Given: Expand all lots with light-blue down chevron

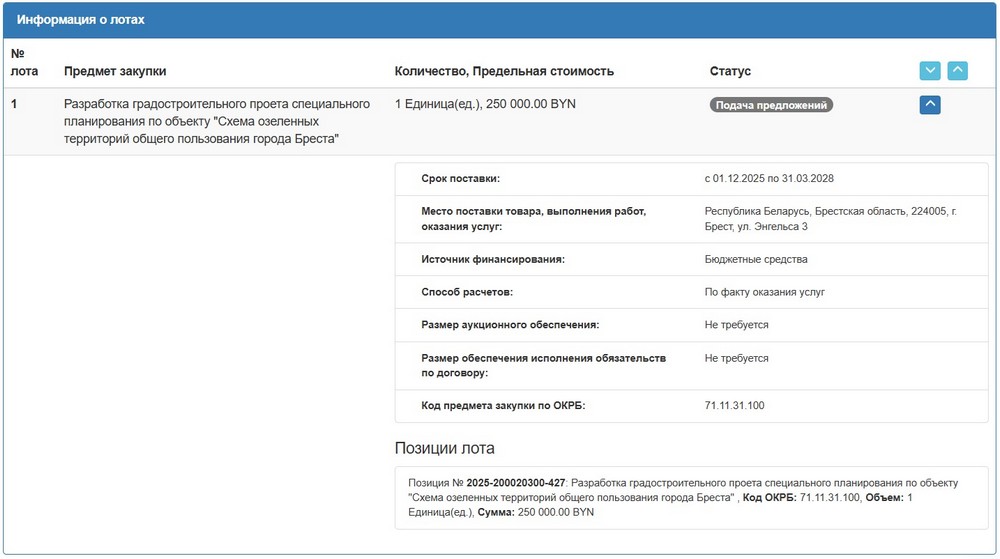Looking at the screenshot, I should tap(930, 71).
